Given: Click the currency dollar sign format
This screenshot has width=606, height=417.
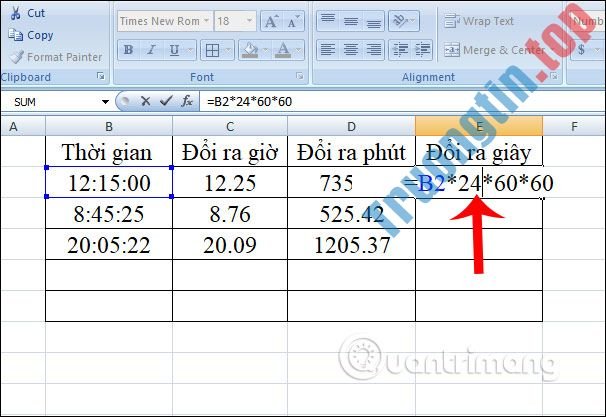Looking at the screenshot, I should (x=581, y=50).
